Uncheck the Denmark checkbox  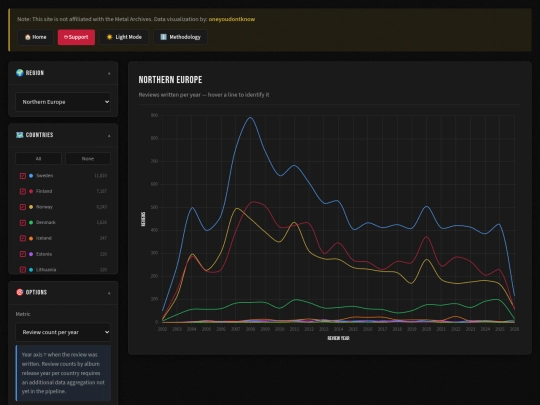click(x=23, y=222)
